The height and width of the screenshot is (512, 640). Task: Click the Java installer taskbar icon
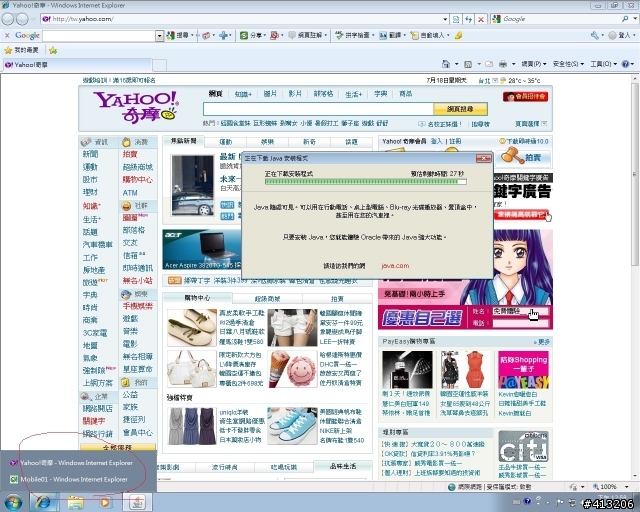(137, 502)
